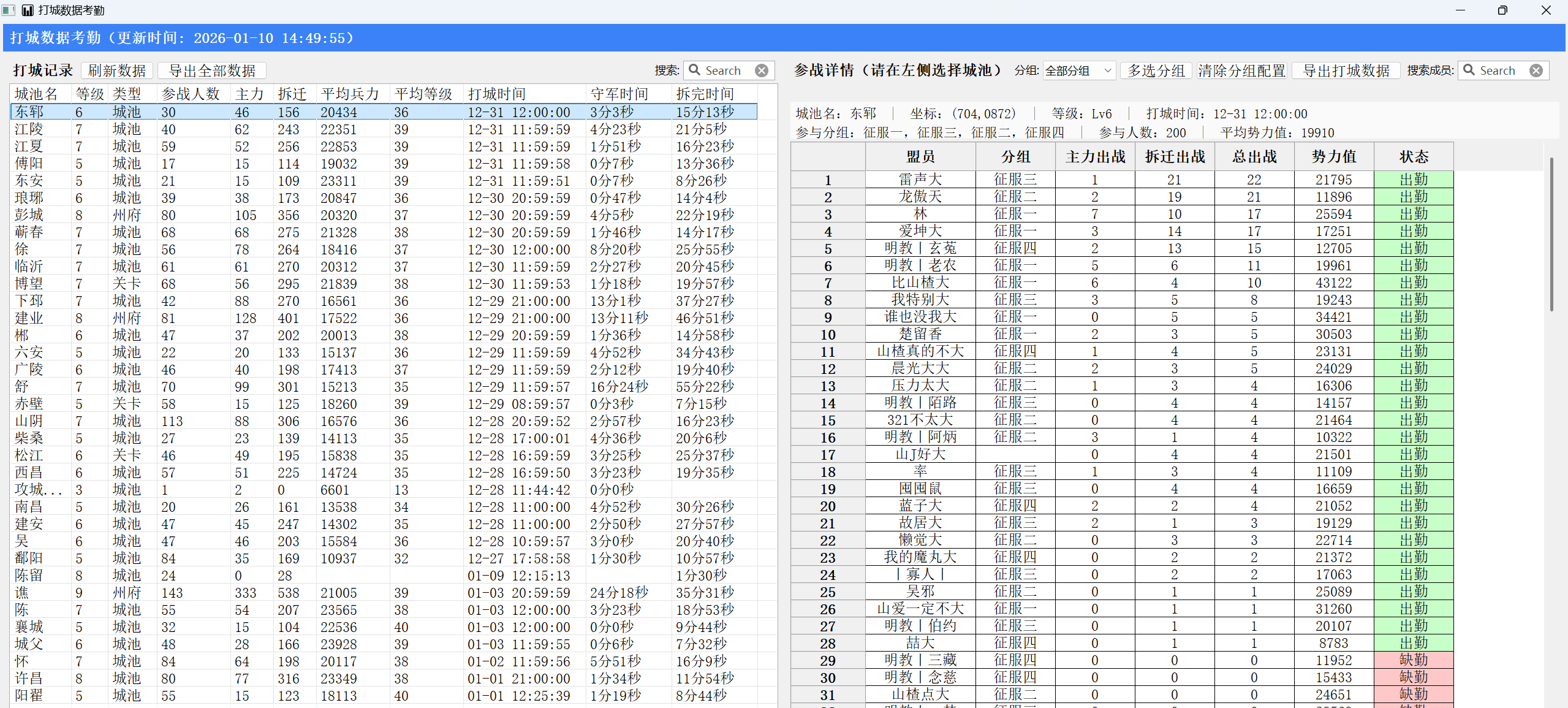Click the 盟员 column header
The image size is (1568, 708).
(920, 156)
